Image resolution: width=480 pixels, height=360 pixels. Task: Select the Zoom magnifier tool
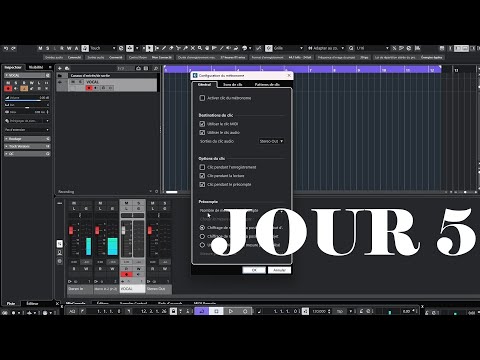point(200,49)
